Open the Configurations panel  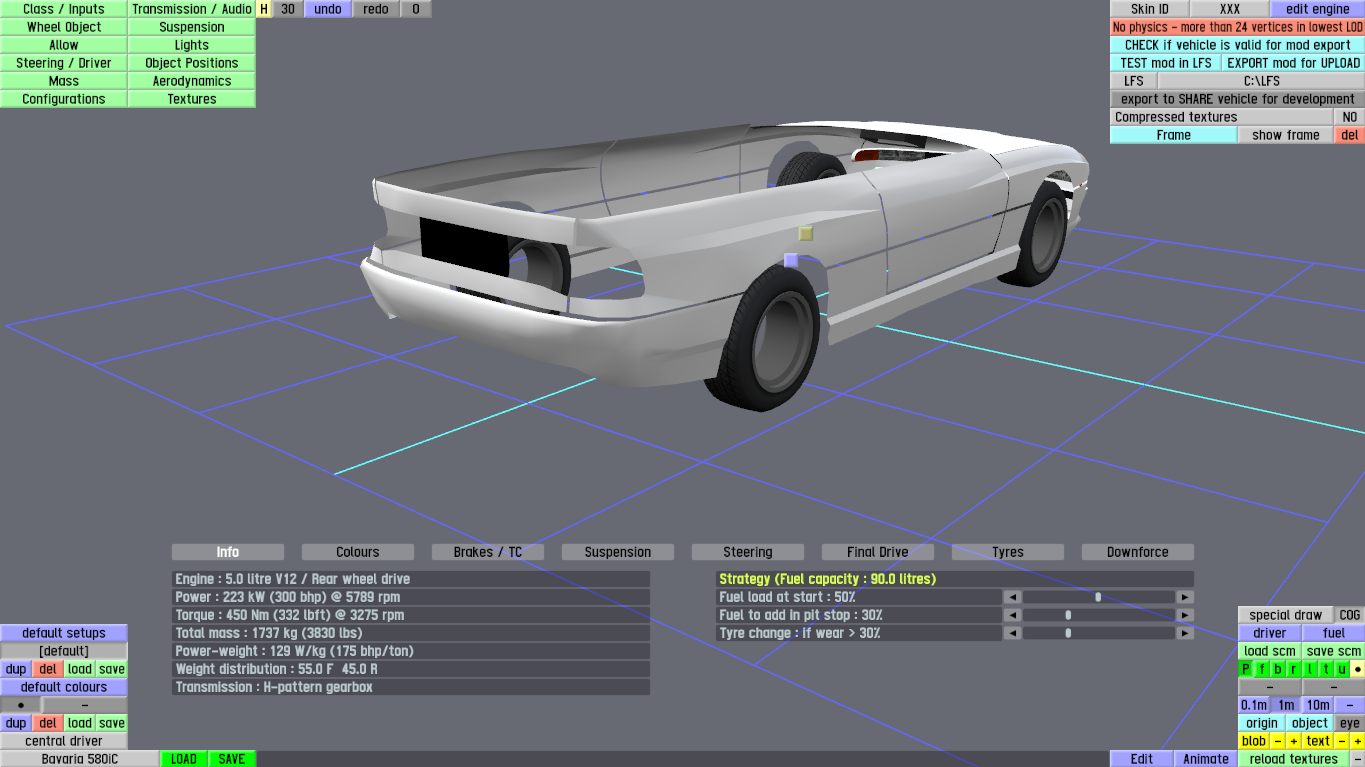coord(64,99)
